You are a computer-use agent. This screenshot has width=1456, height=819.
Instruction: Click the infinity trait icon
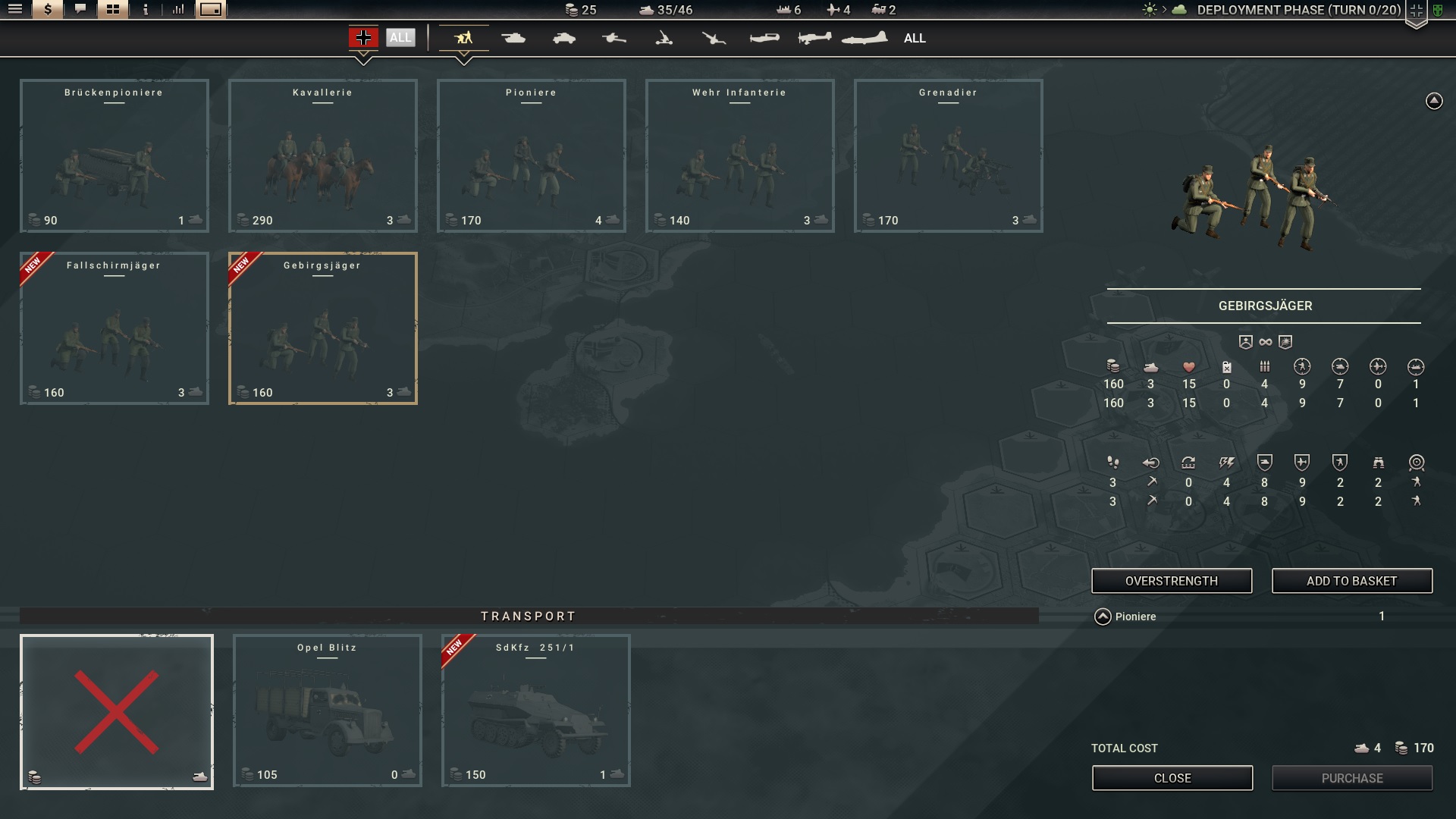[x=1266, y=342]
